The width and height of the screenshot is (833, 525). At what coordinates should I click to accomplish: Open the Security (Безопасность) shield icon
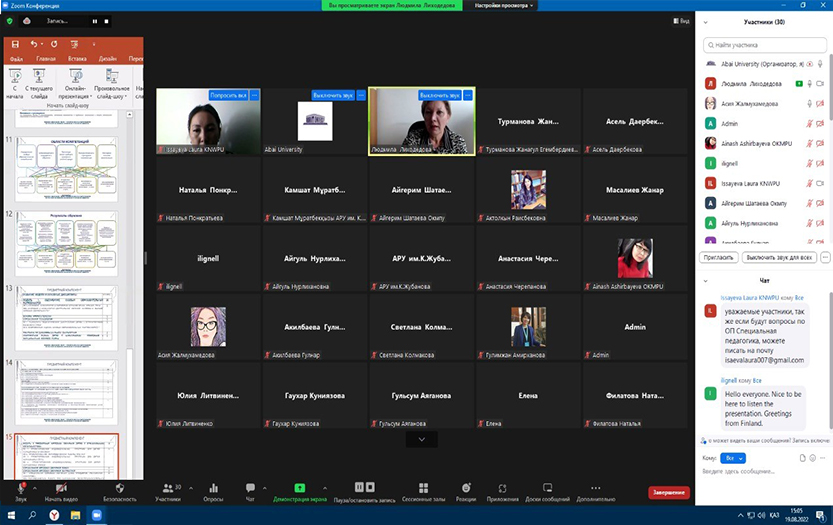pyautogui.click(x=119, y=487)
